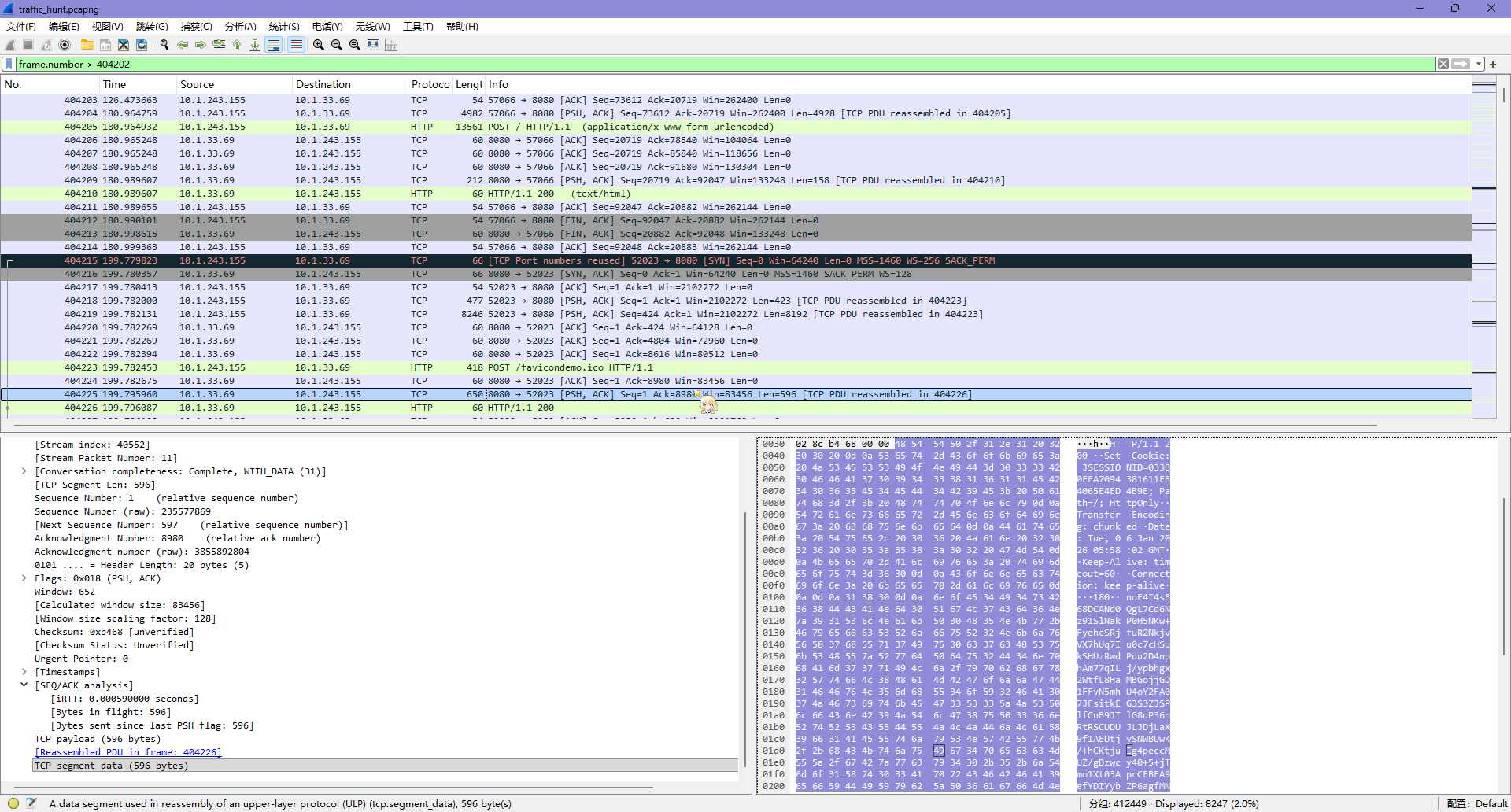Clear the display filter with X button
Image resolution: width=1511 pixels, height=812 pixels.
(x=1443, y=65)
